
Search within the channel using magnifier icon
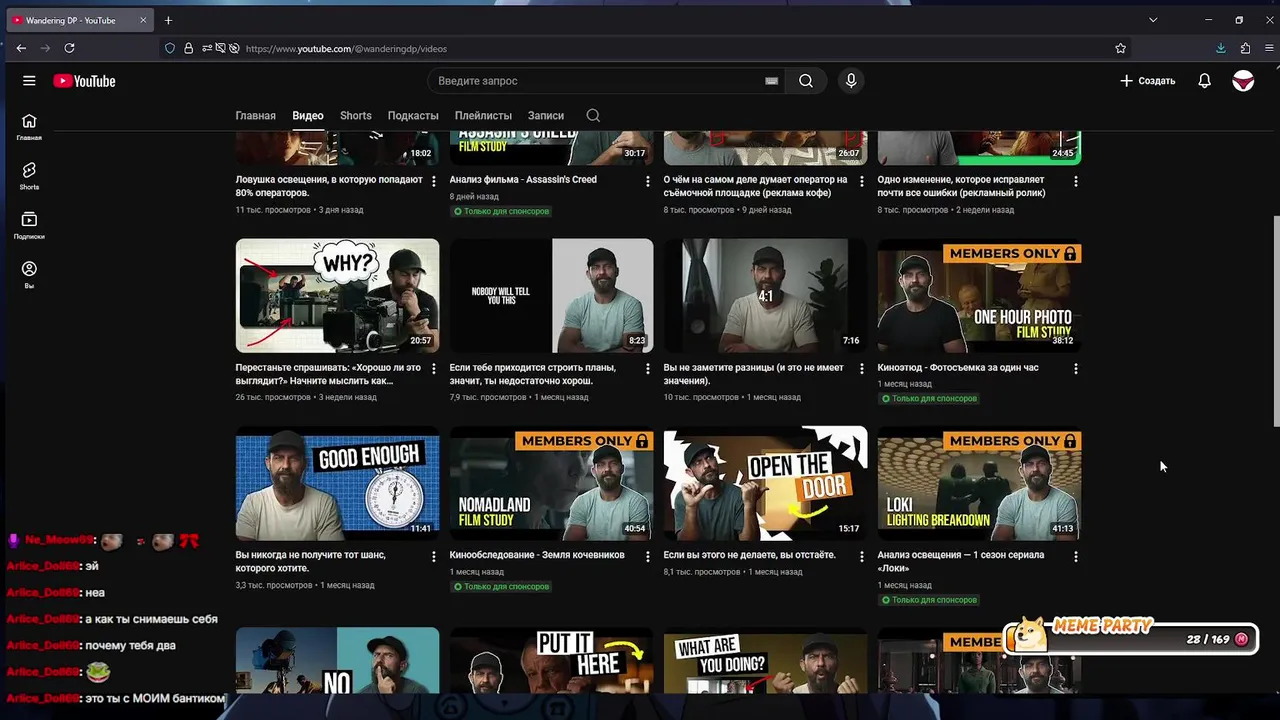(593, 116)
